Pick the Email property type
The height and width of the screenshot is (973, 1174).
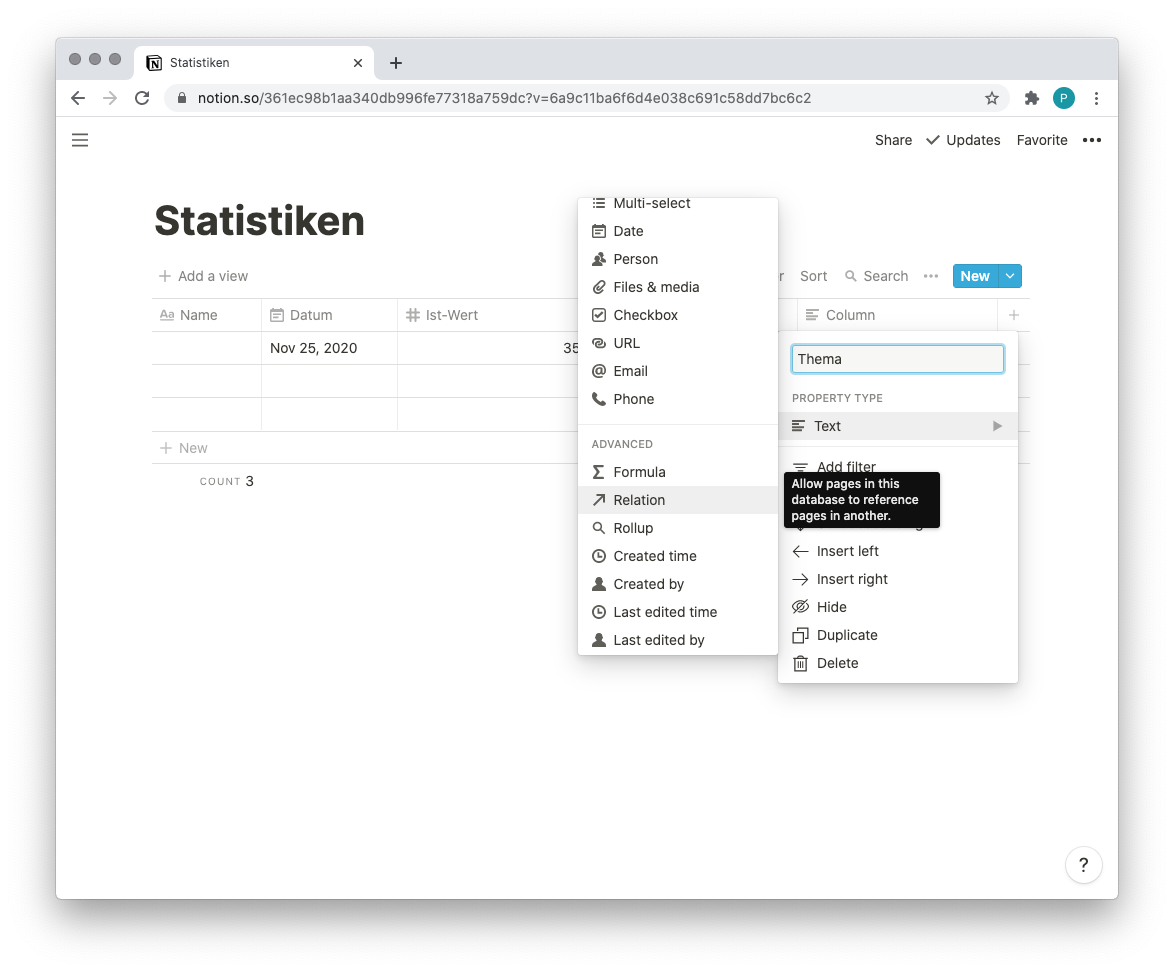(678, 371)
